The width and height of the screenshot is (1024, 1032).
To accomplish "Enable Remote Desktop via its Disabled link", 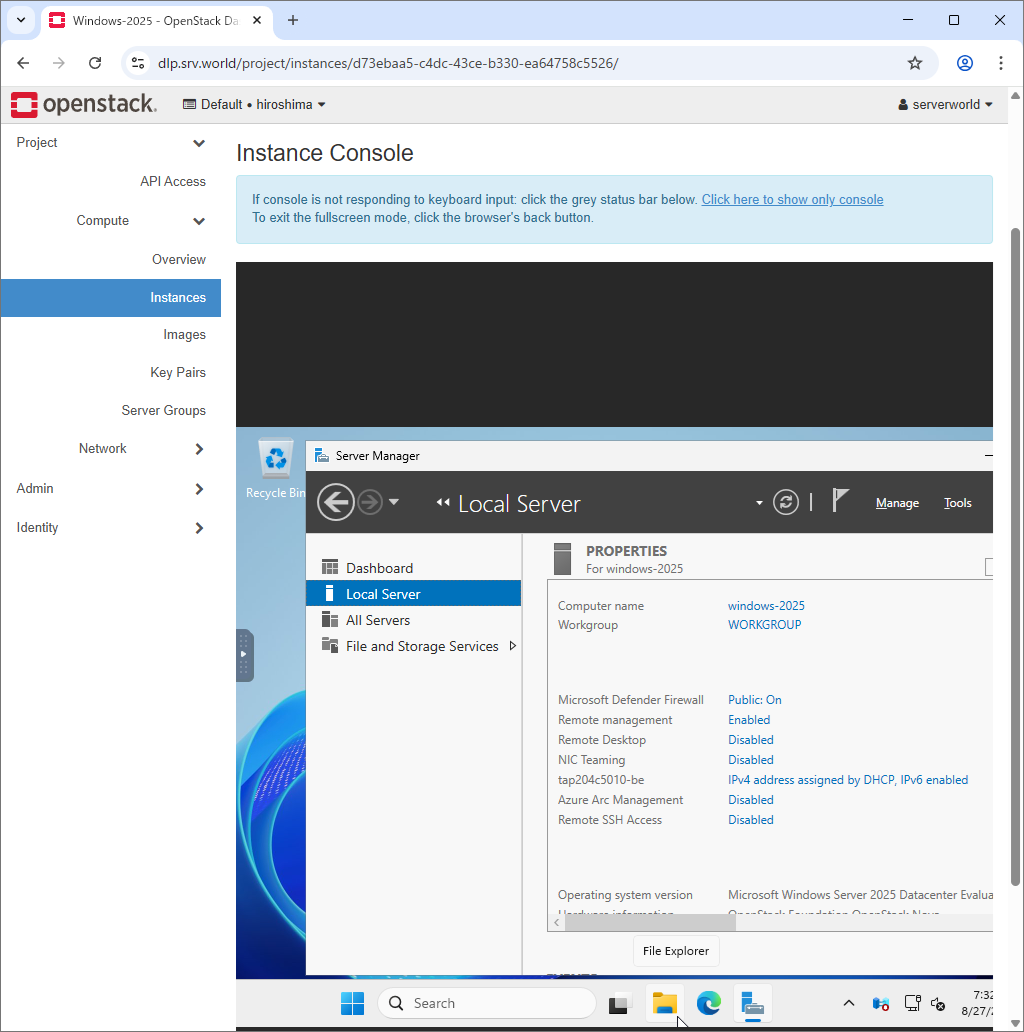I will tap(750, 739).
